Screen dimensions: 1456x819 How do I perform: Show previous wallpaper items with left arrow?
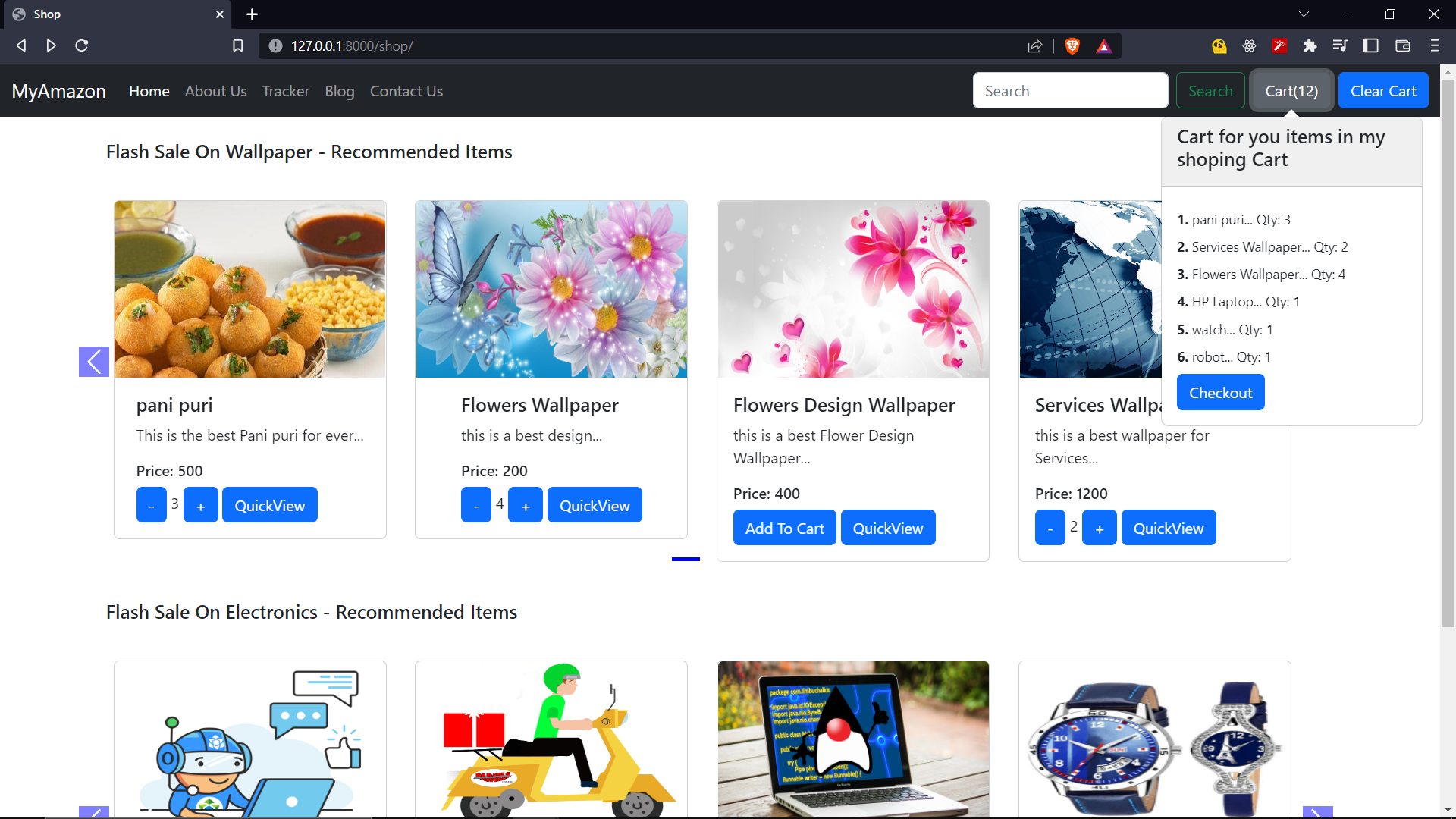pos(93,362)
